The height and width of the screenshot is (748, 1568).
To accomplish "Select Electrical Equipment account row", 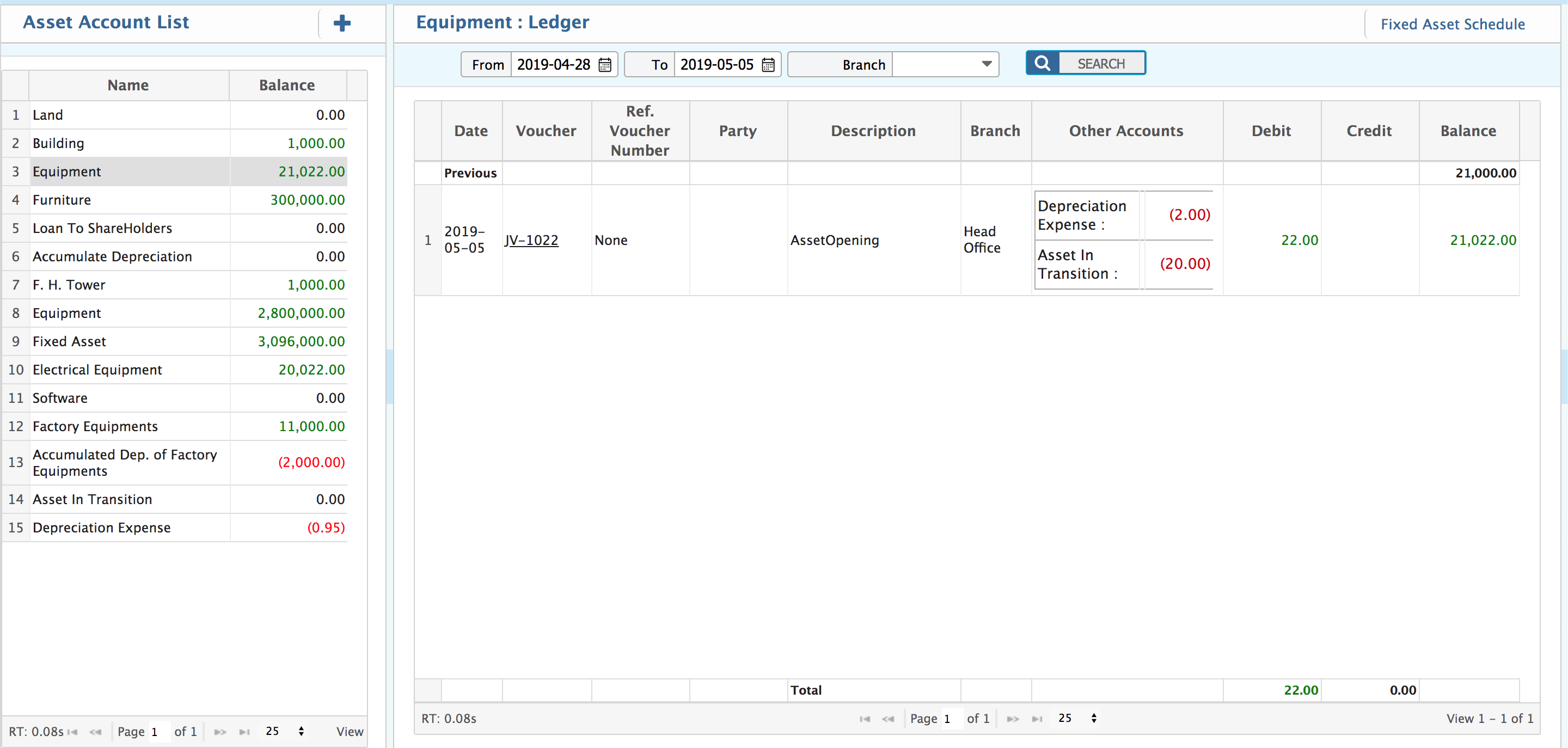I will (x=97, y=370).
